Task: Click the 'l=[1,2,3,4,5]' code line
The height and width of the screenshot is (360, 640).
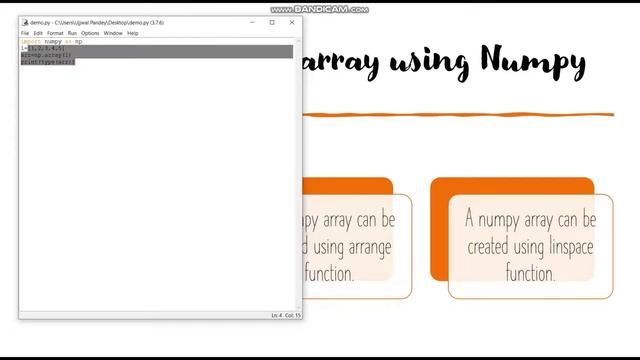Action: click(x=43, y=48)
